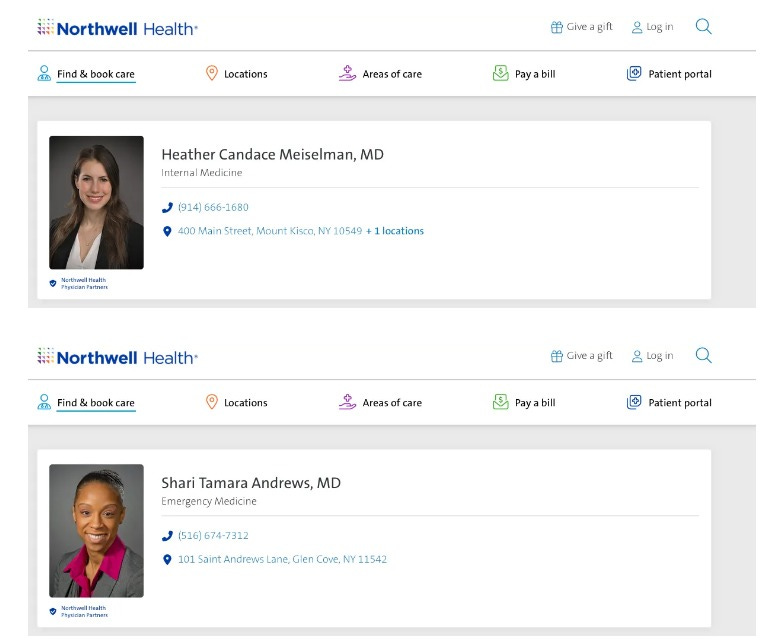Image resolution: width=769 pixels, height=643 pixels.
Task: Click the location pin in Shari Andrews's card
Action: coord(167,560)
